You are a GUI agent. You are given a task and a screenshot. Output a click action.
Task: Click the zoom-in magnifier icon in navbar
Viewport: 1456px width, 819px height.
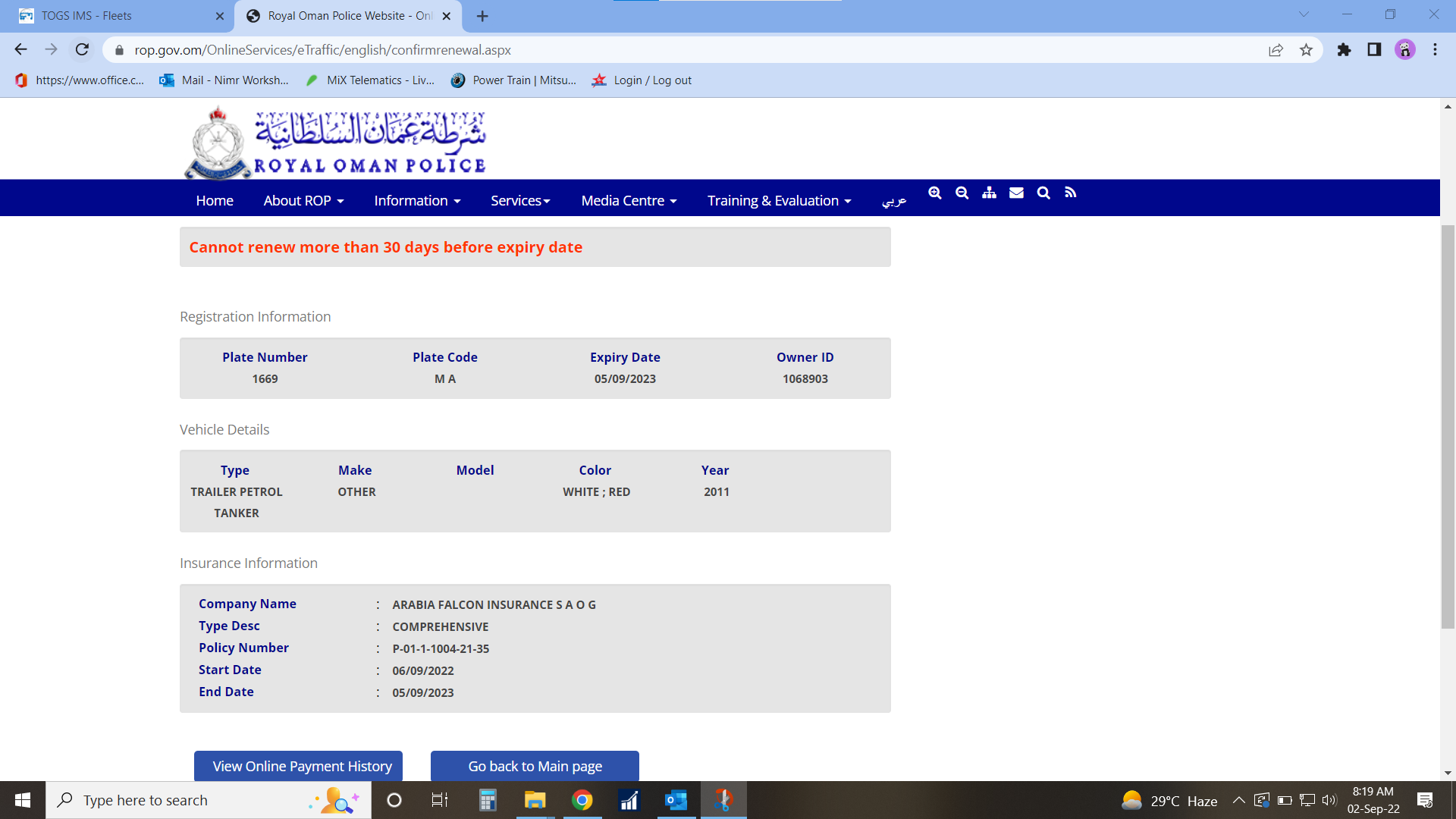click(935, 193)
